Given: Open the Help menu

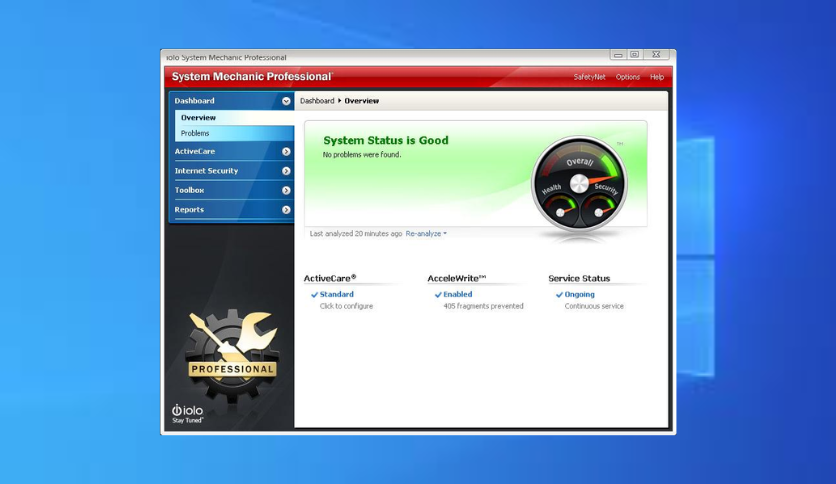Looking at the screenshot, I should tap(657, 77).
